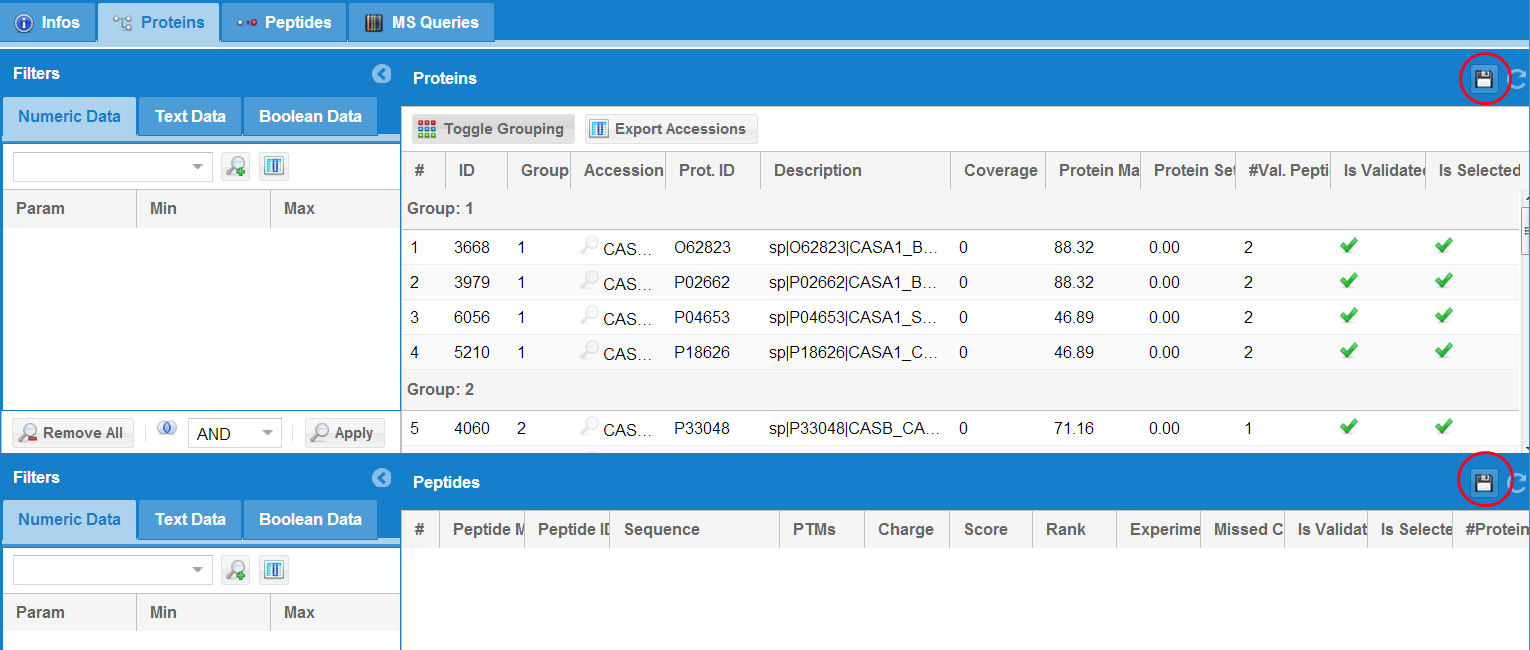Screen dimensions: 1530x650
Task: Open the AND logic operator dropdown
Action: (x=267, y=433)
